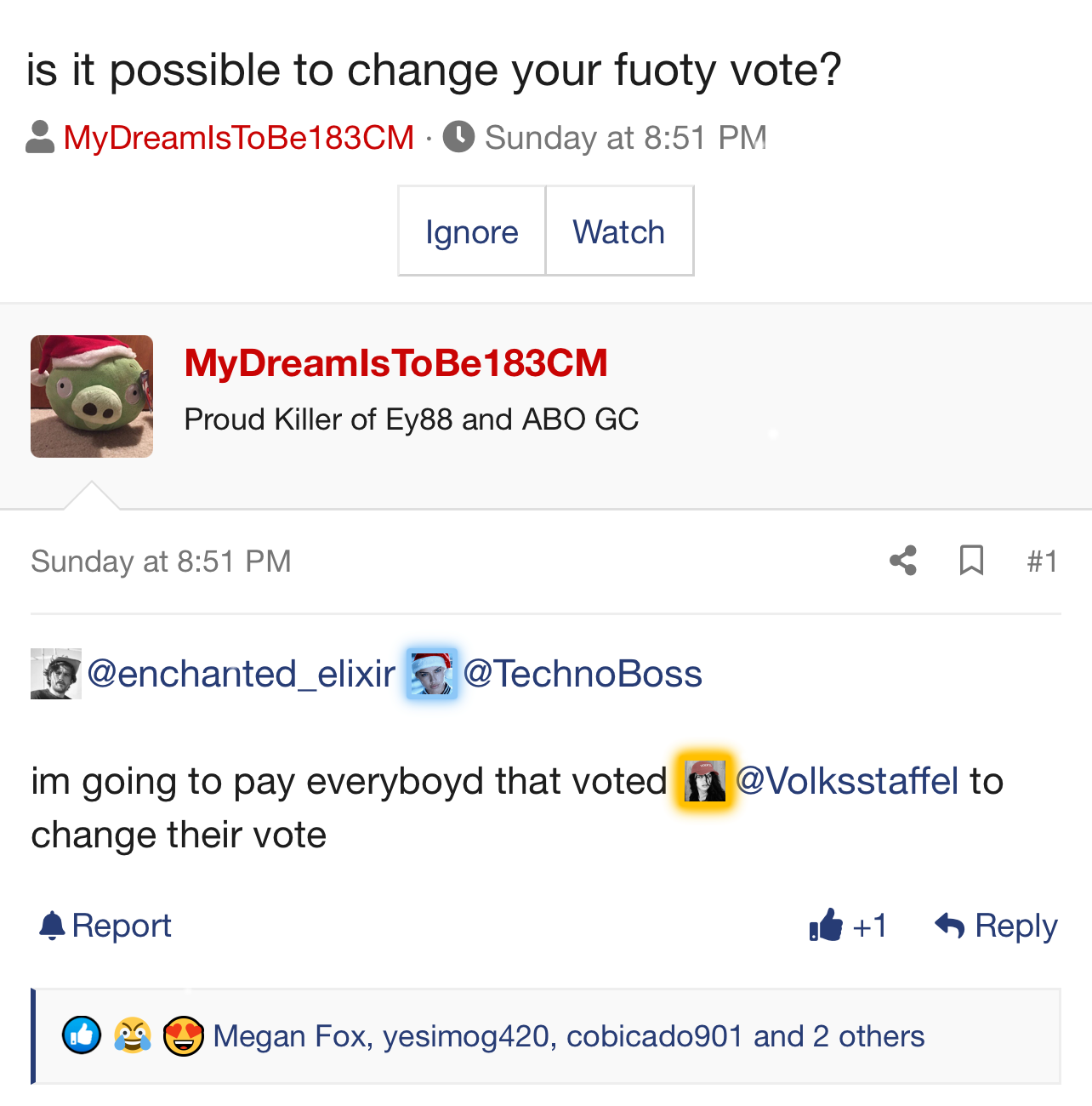This screenshot has width=1092, height=1106.
Task: Click the thumbs up +1 icon
Action: coord(826,925)
